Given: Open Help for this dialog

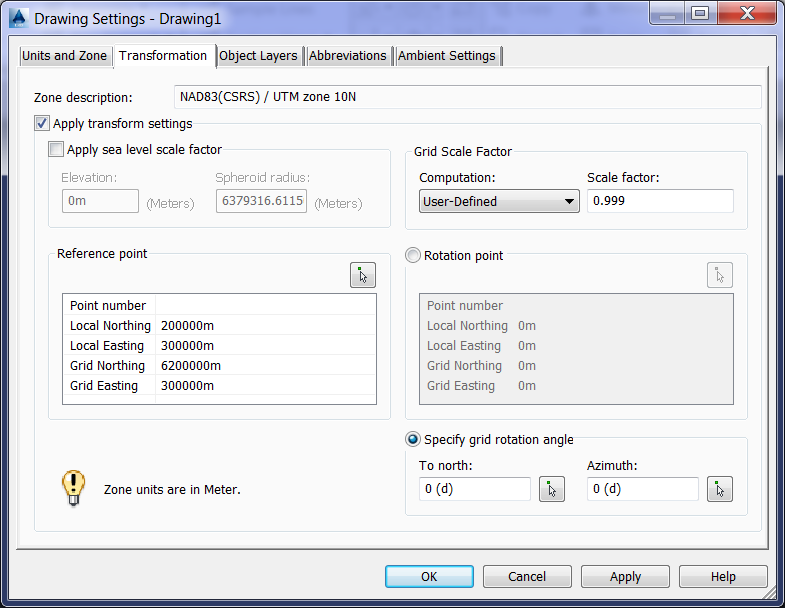Looking at the screenshot, I should point(723,576).
